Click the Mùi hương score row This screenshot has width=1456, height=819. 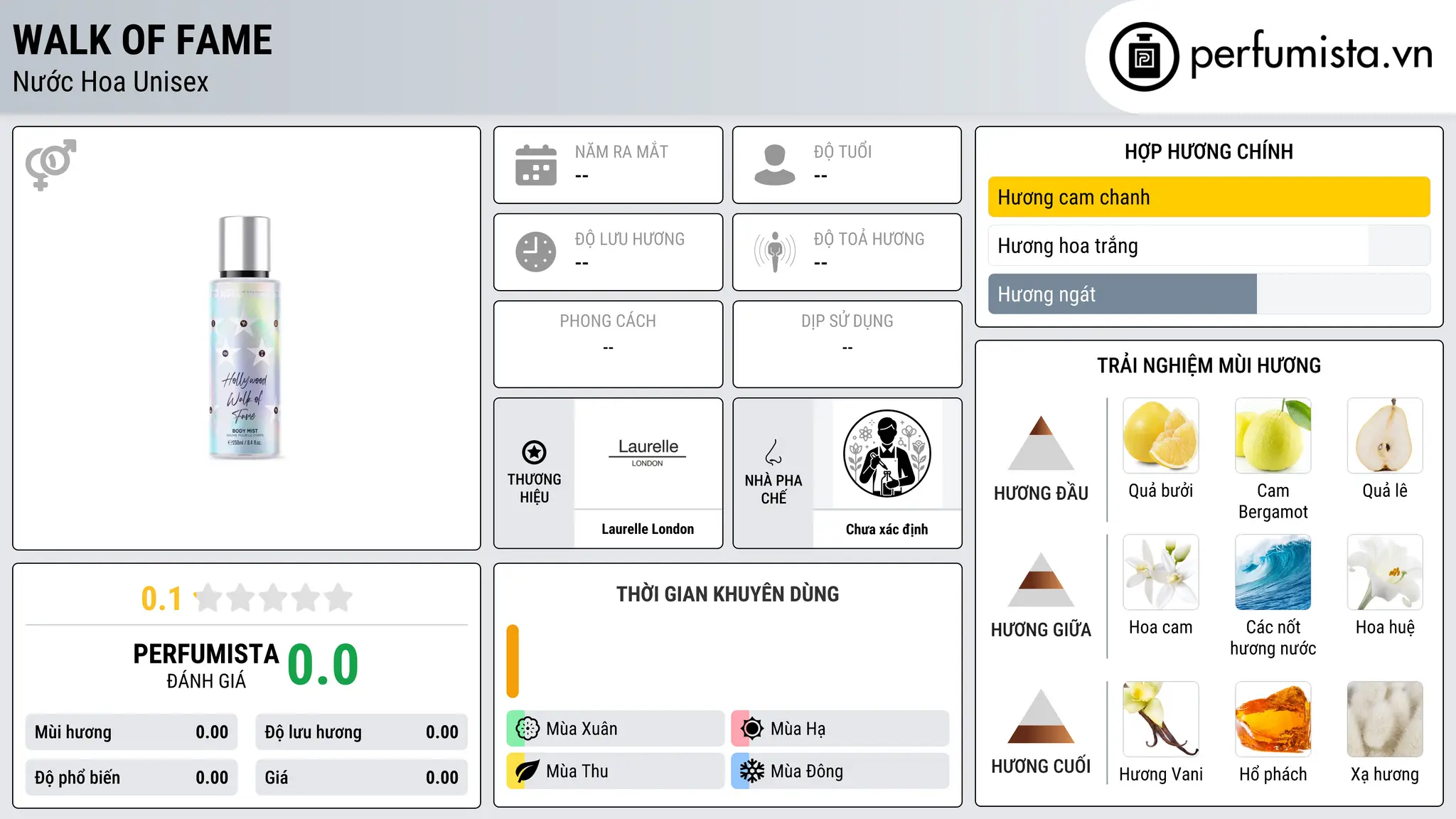tap(132, 732)
